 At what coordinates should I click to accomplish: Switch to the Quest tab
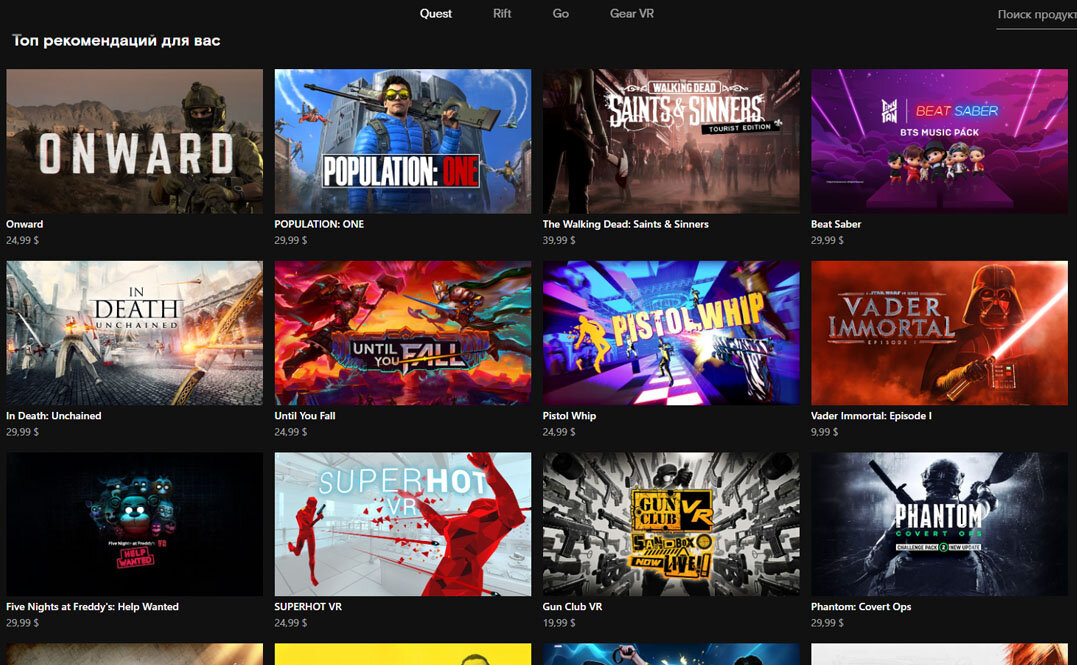click(435, 14)
